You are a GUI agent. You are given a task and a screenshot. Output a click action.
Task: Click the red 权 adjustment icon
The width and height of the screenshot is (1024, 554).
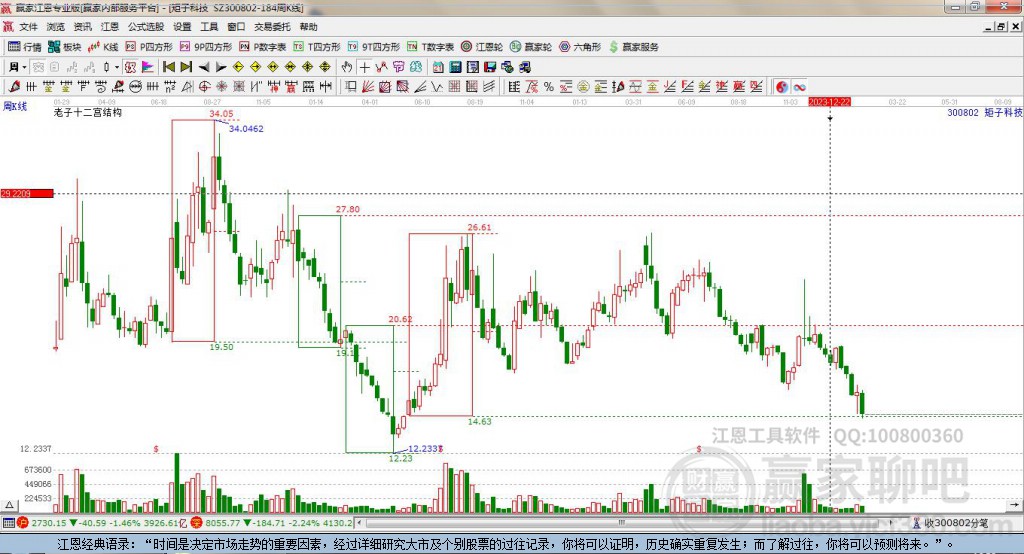click(130, 67)
